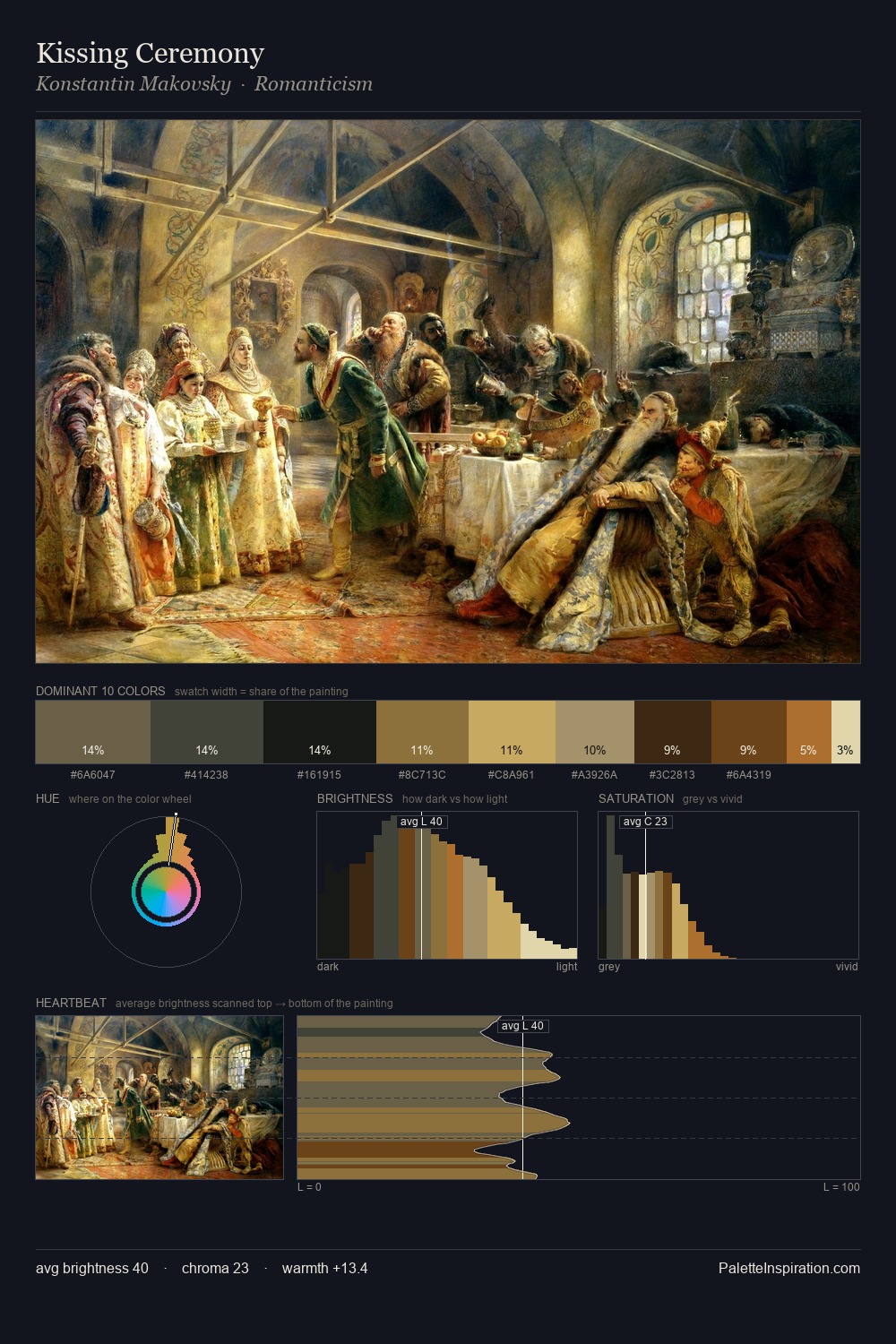
Task: Select the #414238 dark grey-green swatch
Action: tap(207, 732)
